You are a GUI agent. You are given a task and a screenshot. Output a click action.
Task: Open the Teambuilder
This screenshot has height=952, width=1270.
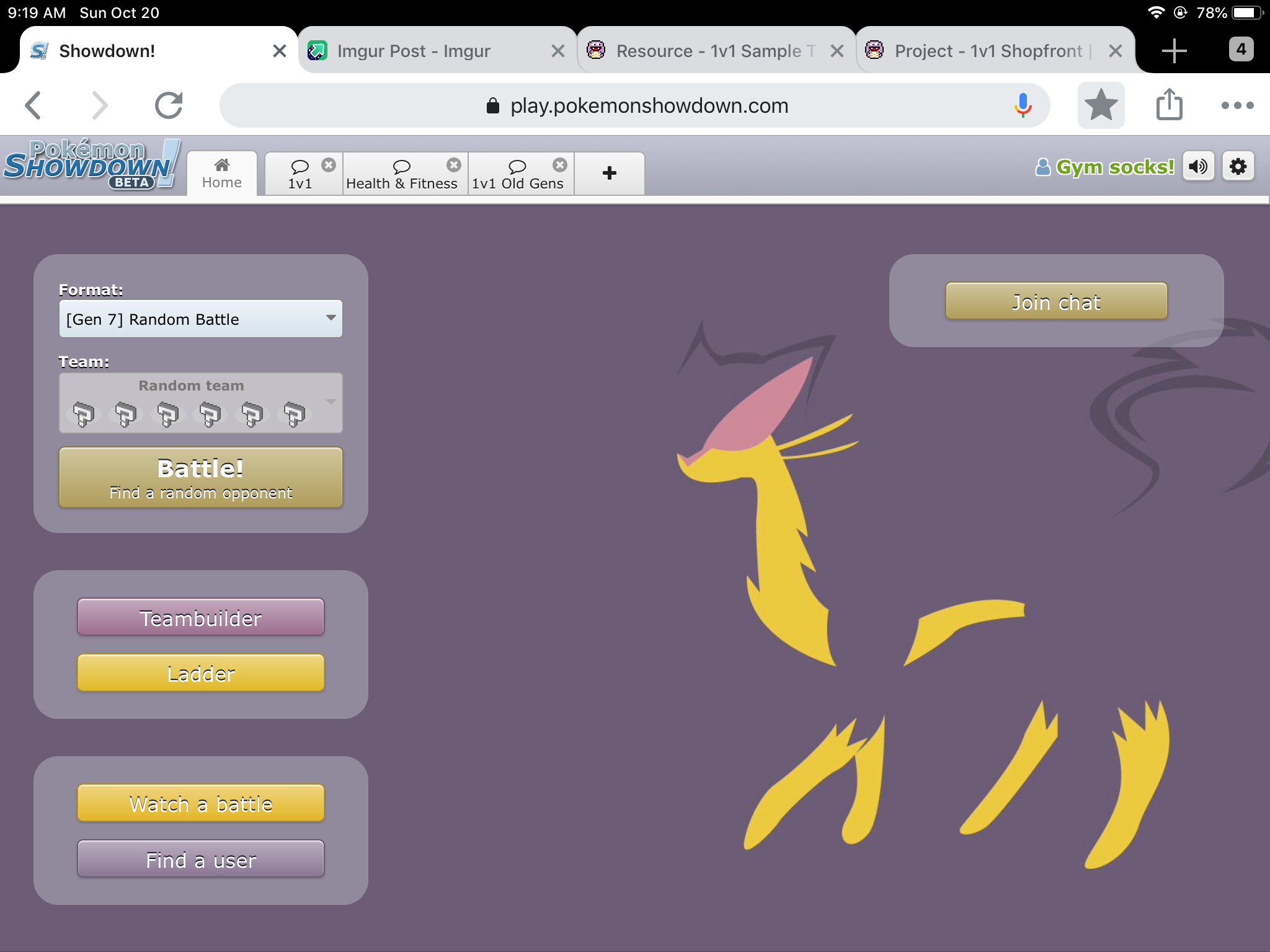(200, 617)
